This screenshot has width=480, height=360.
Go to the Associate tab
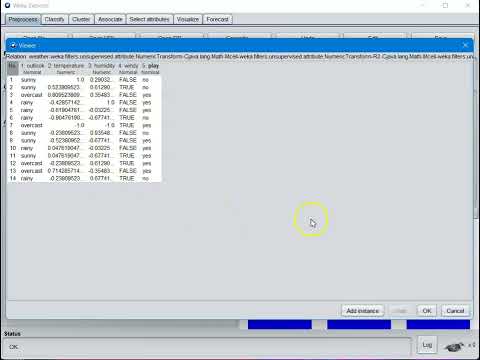110,19
